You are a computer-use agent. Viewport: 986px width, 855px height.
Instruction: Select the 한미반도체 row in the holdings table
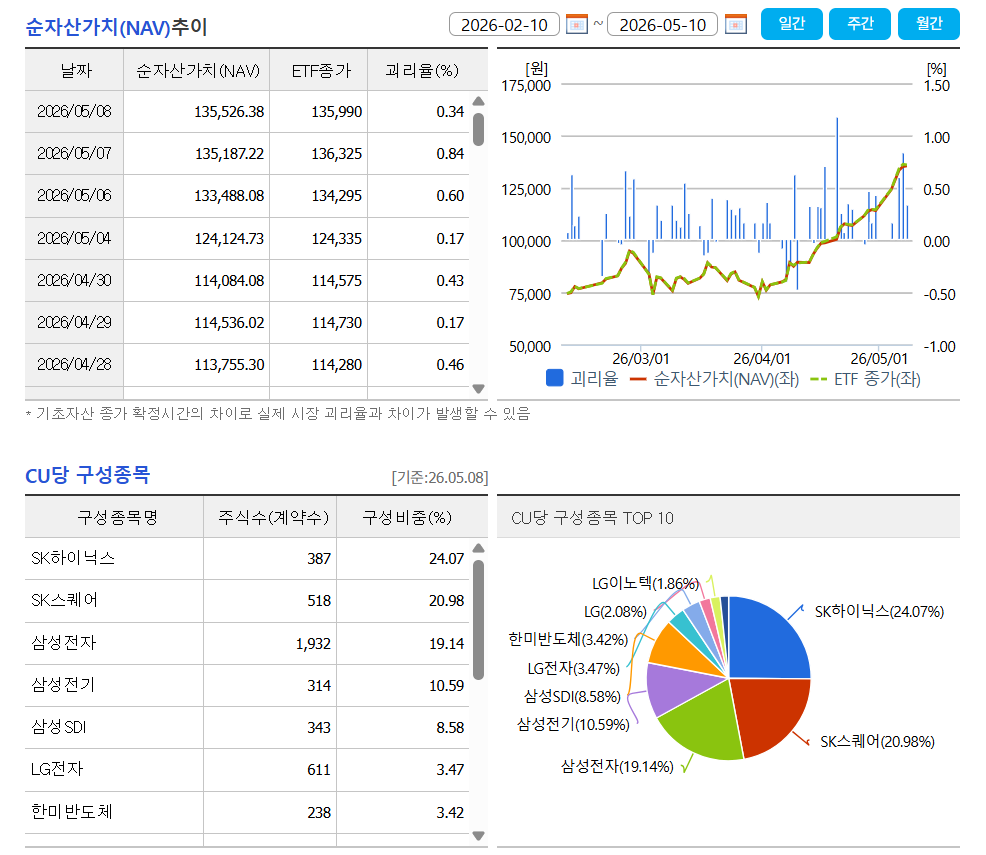point(247,812)
